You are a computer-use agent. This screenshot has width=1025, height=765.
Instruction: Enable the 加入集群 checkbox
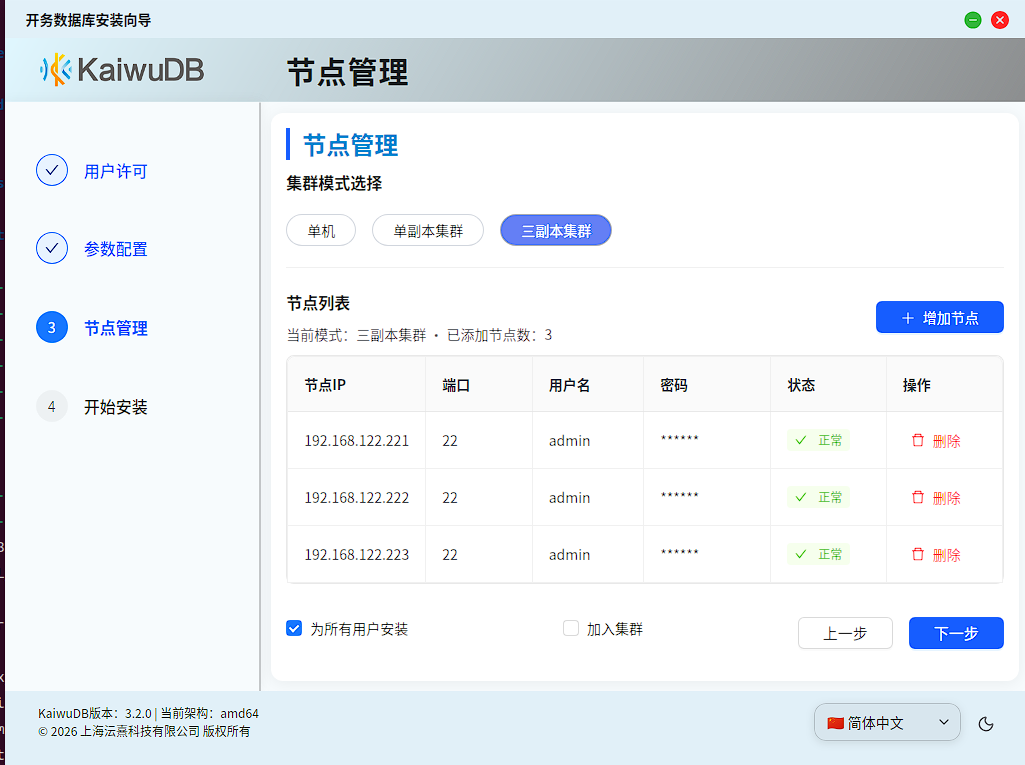point(571,628)
